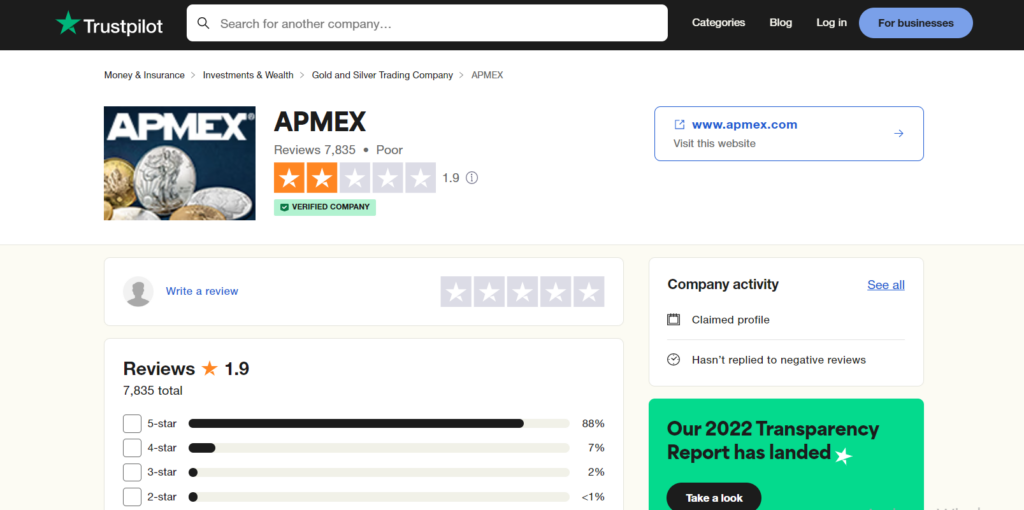The width and height of the screenshot is (1024, 510).
Task: Click the 7,835 total text
Action: [x=153, y=390]
